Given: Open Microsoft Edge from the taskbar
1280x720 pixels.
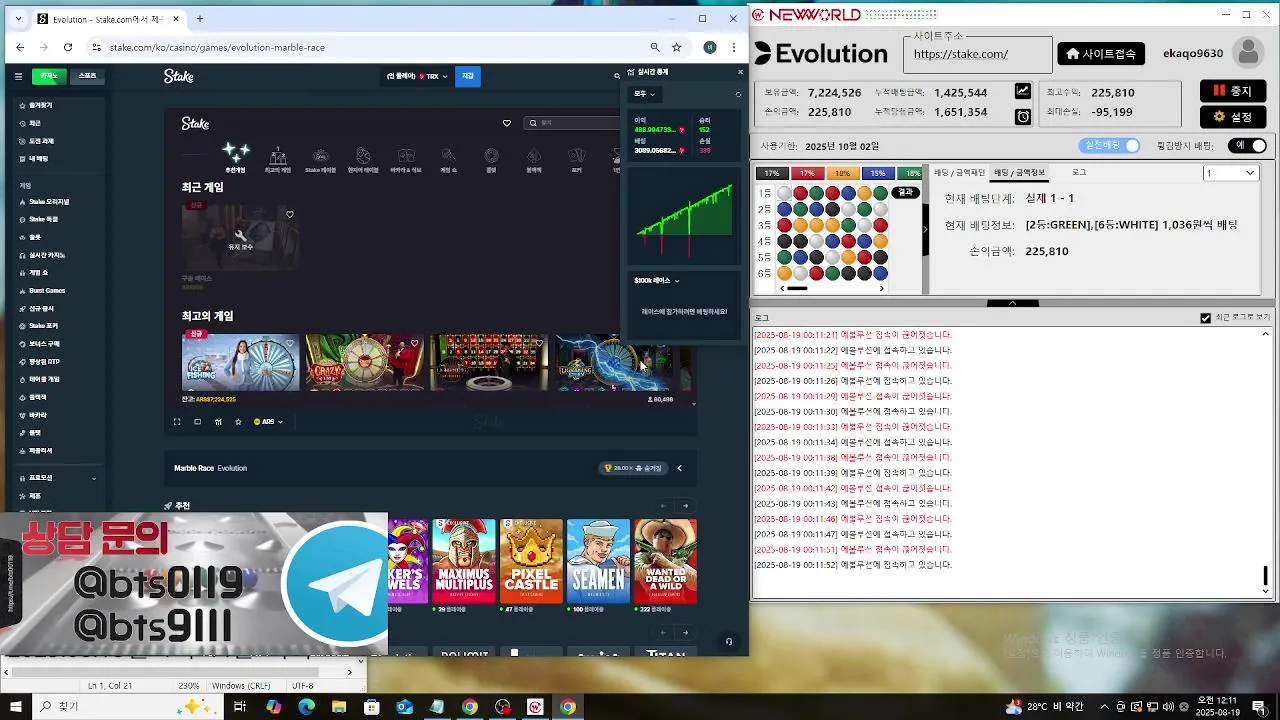Looking at the screenshot, I should pos(307,707).
